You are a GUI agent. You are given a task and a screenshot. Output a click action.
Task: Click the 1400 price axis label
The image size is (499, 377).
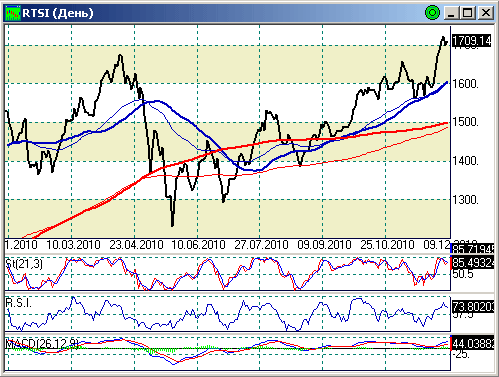pos(465,161)
